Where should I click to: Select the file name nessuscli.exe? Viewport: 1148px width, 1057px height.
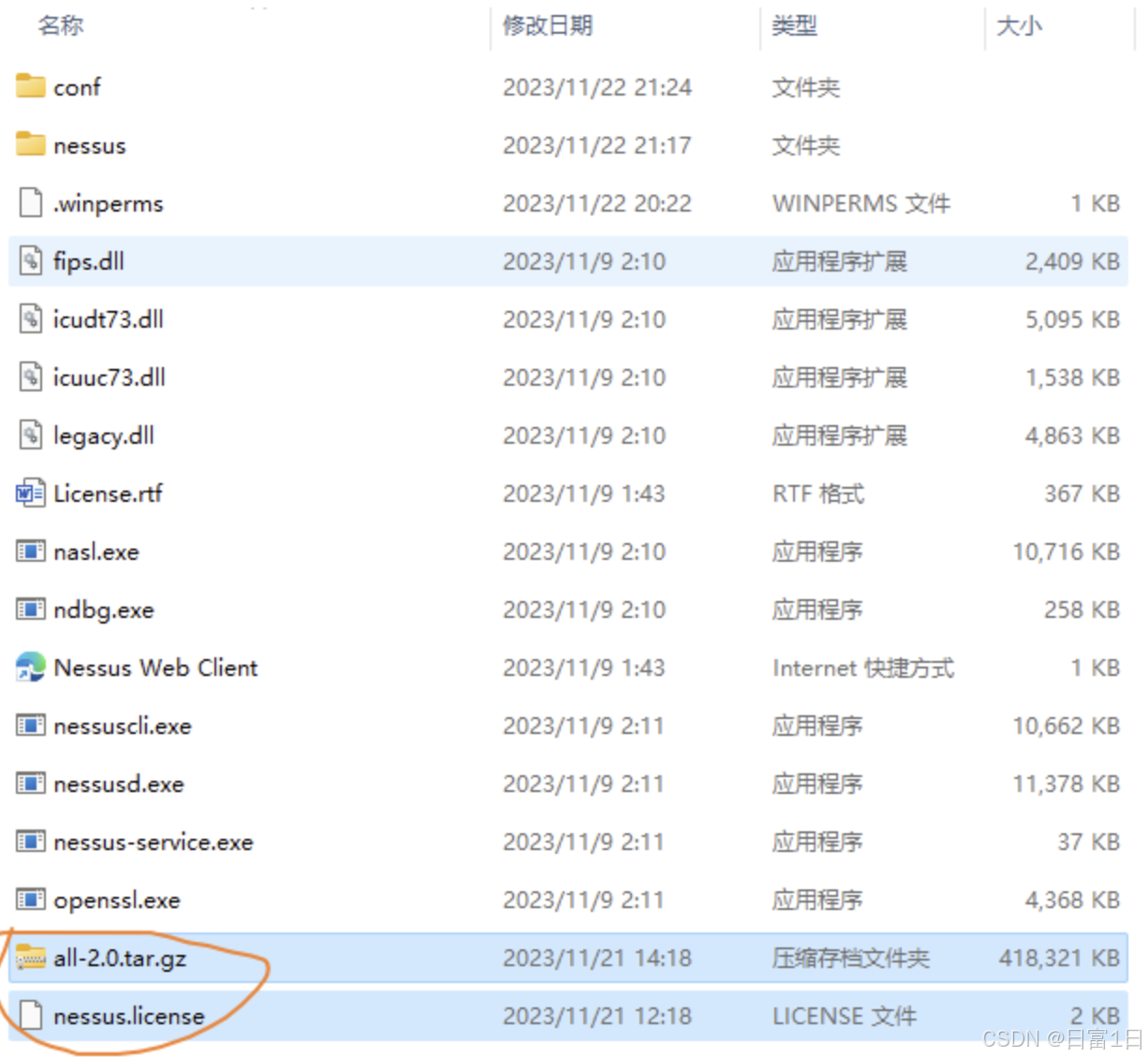coord(123,726)
